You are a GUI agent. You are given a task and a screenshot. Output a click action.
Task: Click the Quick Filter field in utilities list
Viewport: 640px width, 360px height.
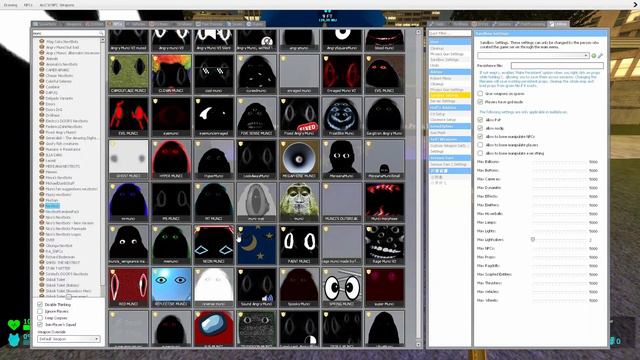(x=449, y=33)
